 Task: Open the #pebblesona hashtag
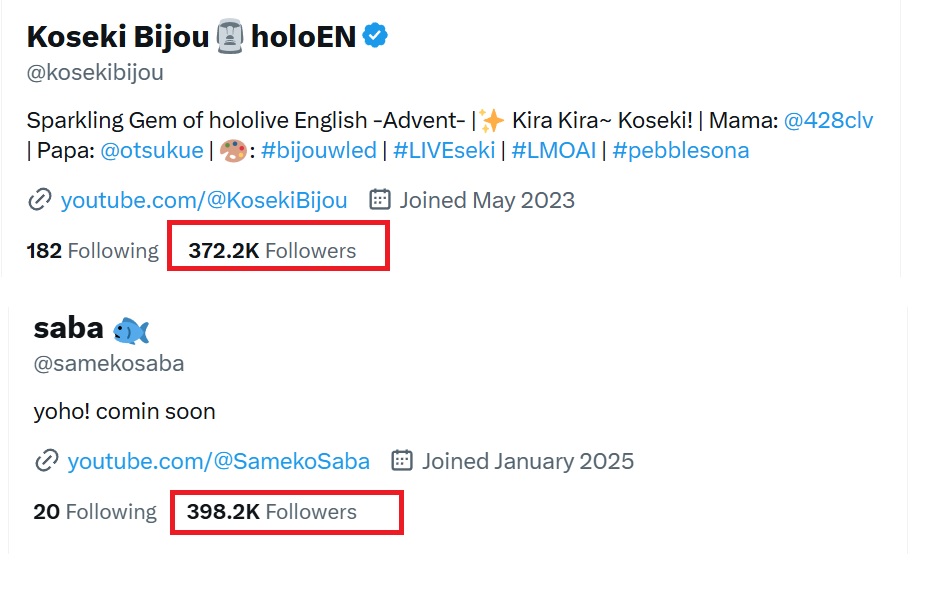pos(680,151)
